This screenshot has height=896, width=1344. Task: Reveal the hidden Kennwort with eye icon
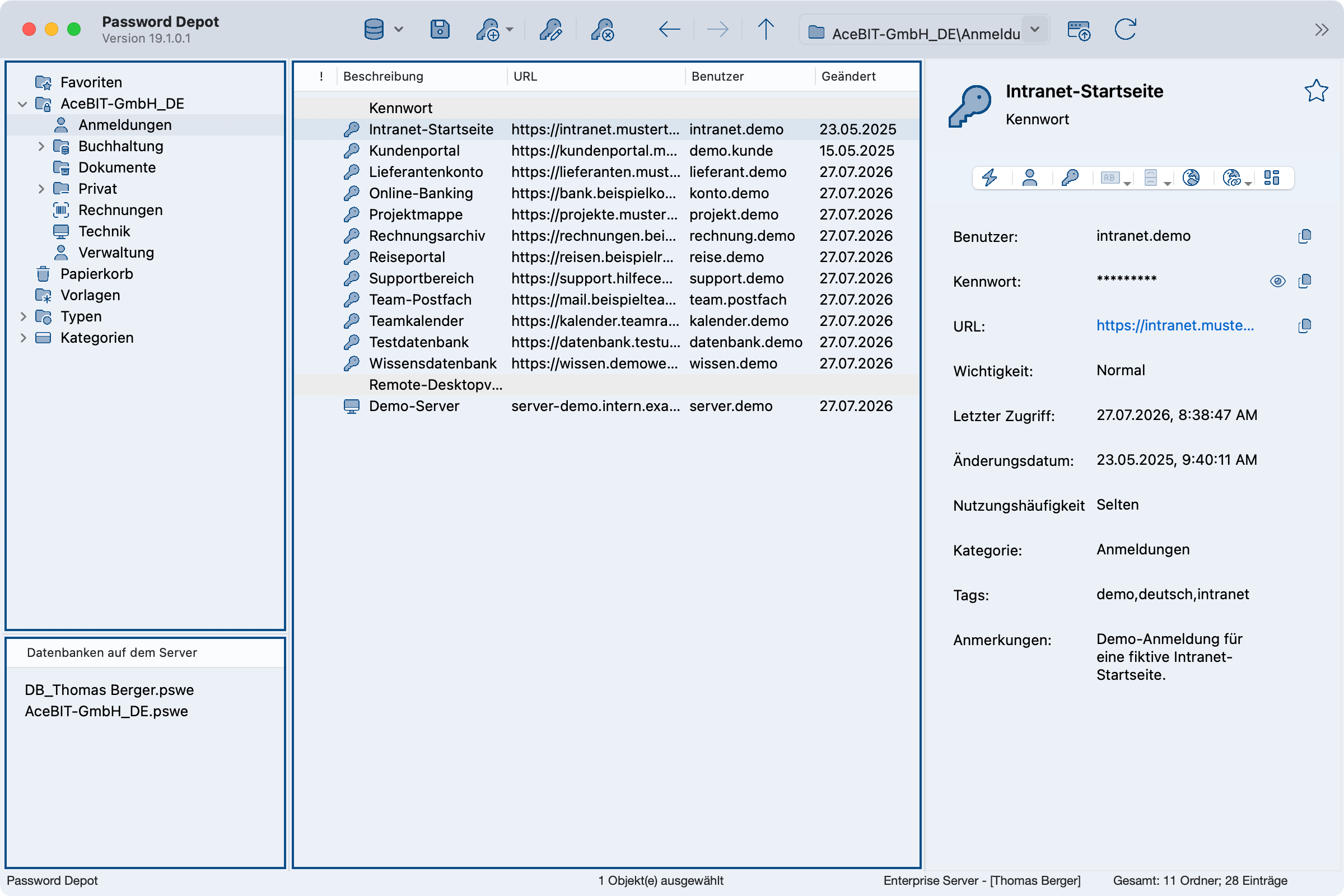[1278, 281]
